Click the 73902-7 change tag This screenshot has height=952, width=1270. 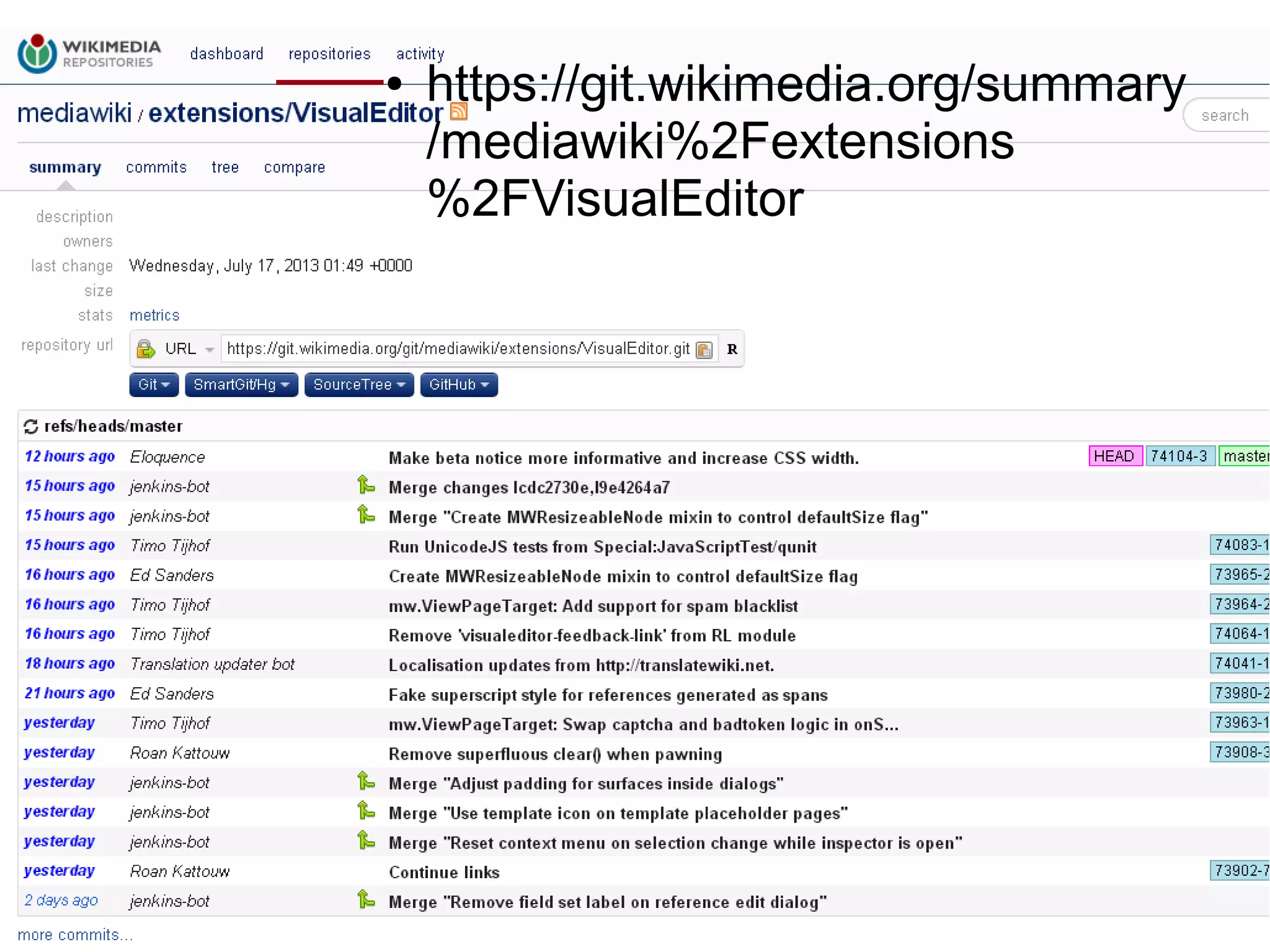(1240, 871)
